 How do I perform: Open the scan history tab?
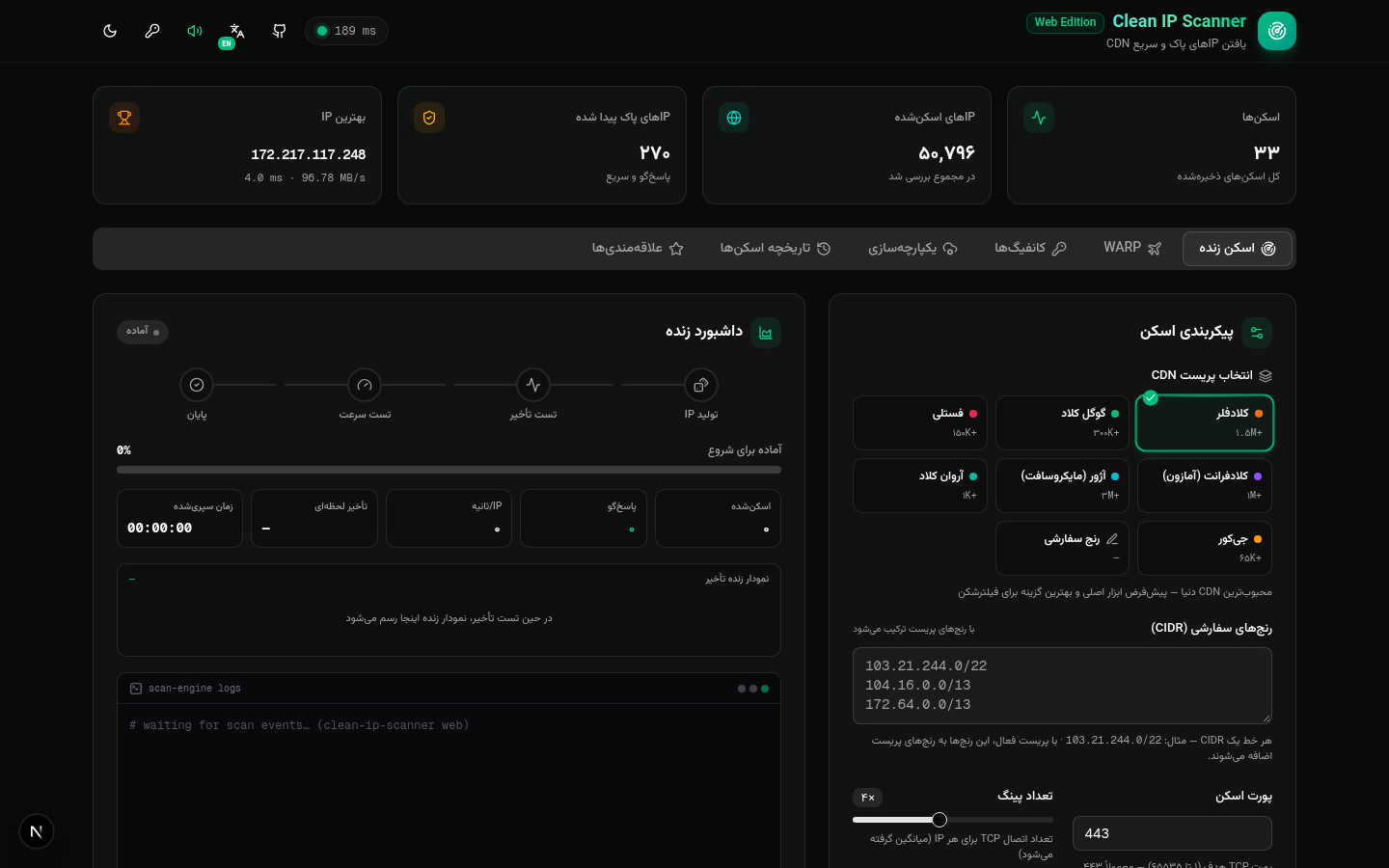pyautogui.click(x=776, y=249)
